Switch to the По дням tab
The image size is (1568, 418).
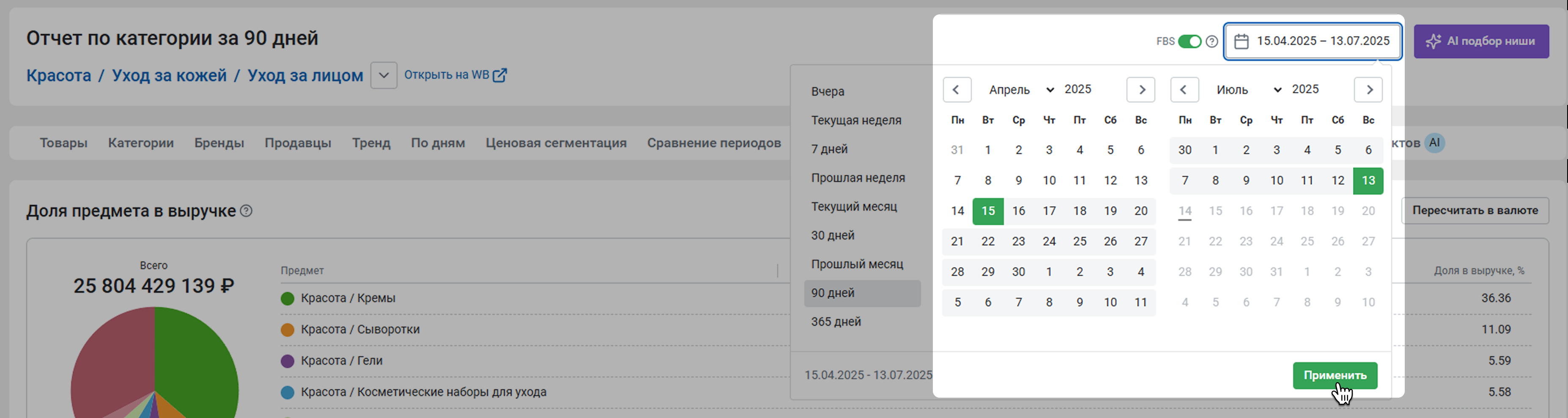[x=438, y=143]
